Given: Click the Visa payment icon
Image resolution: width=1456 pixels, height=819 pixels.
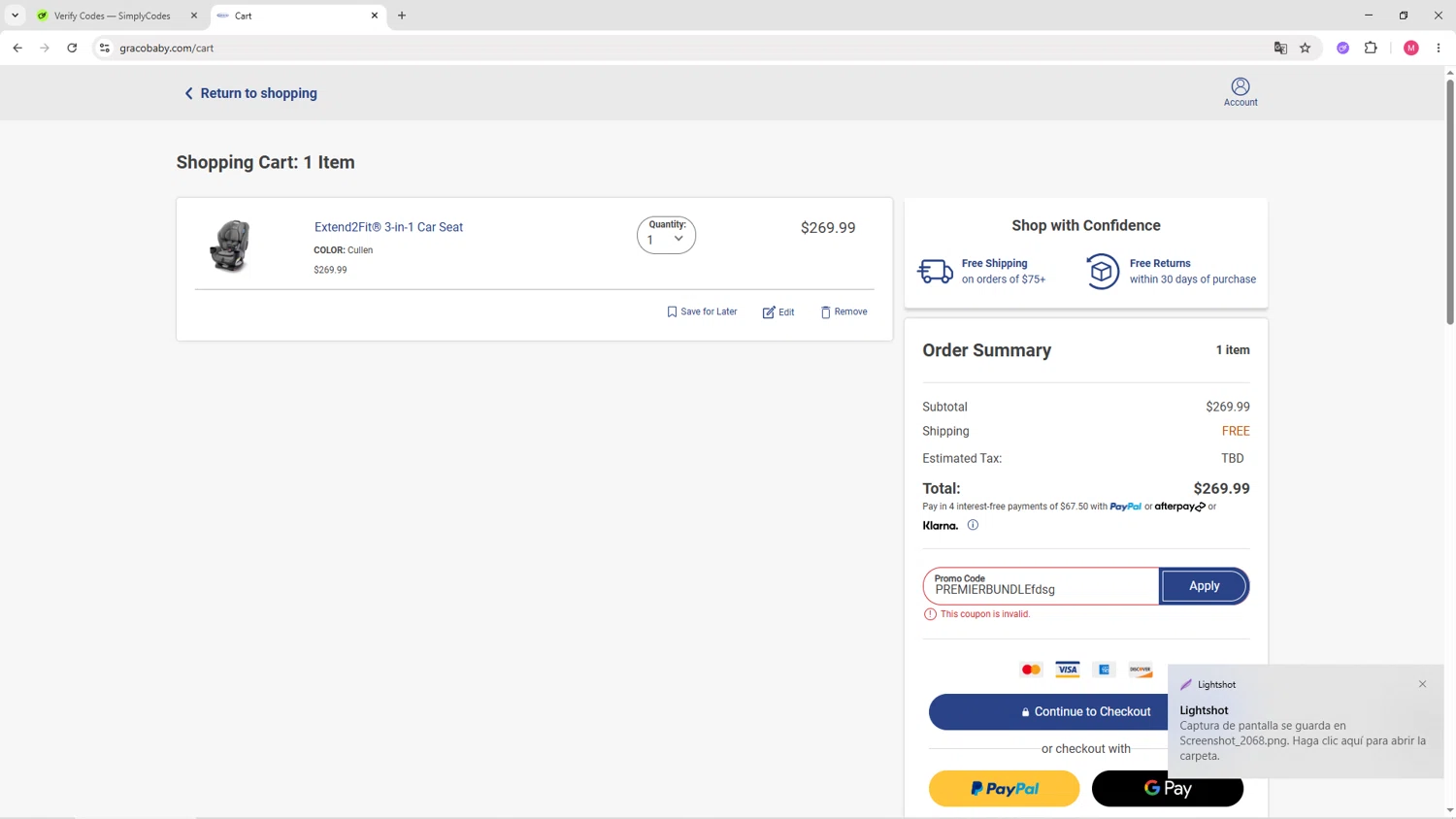Looking at the screenshot, I should (x=1067, y=670).
